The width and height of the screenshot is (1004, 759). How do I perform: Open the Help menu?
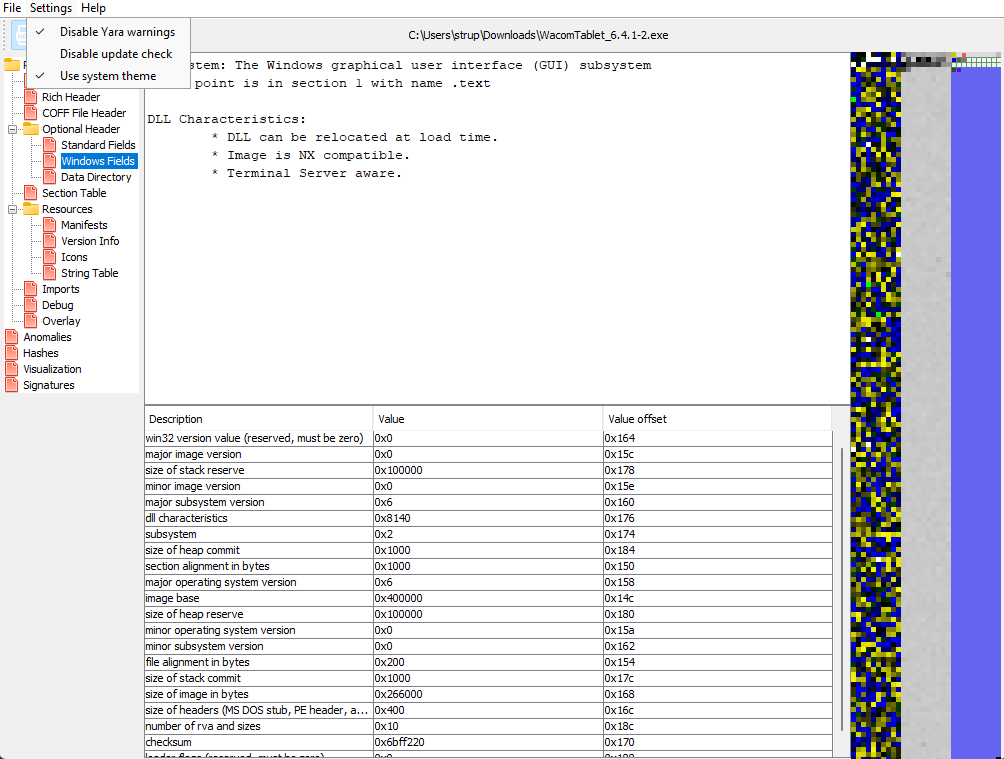coord(93,8)
